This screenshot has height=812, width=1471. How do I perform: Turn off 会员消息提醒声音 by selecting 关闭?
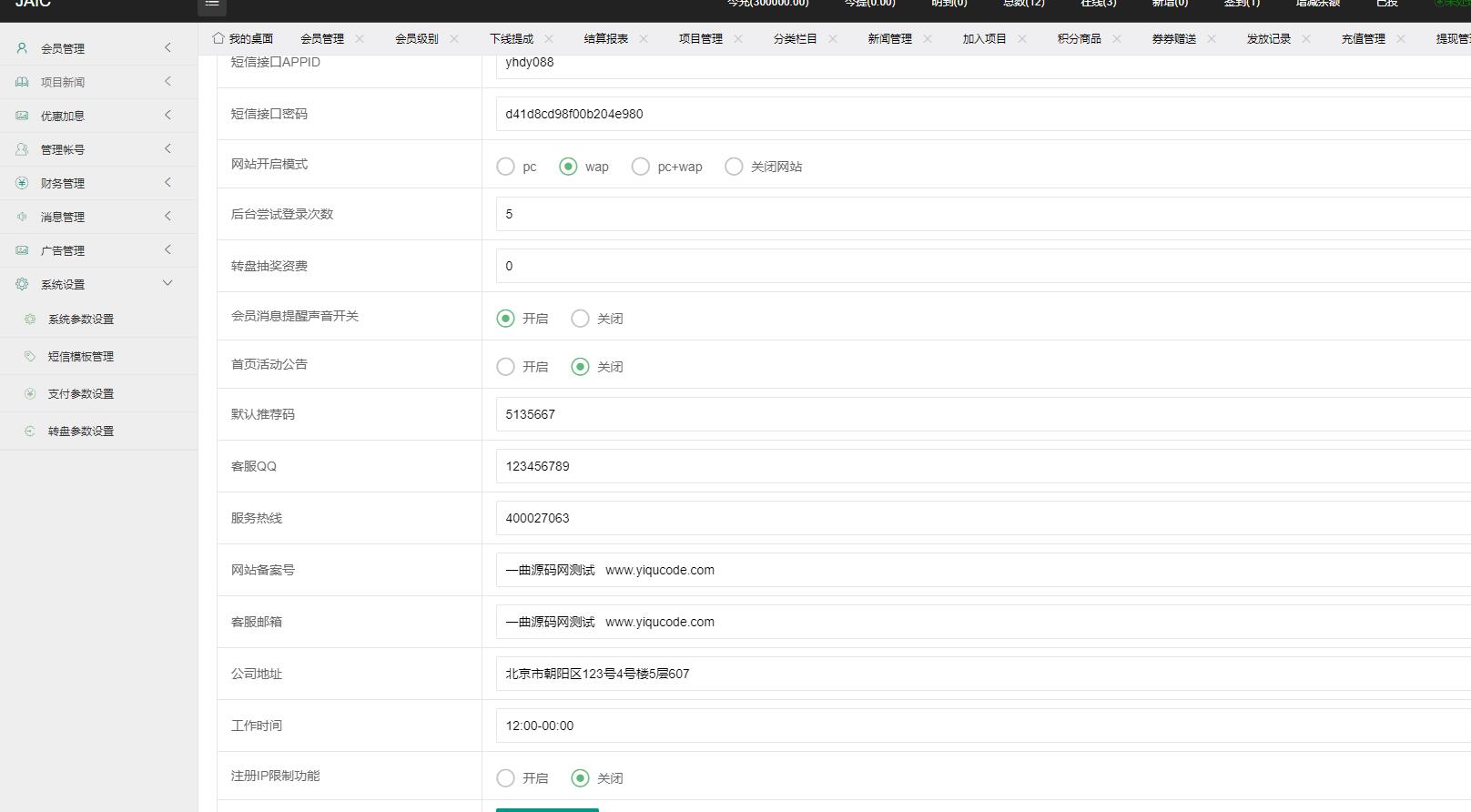point(580,319)
